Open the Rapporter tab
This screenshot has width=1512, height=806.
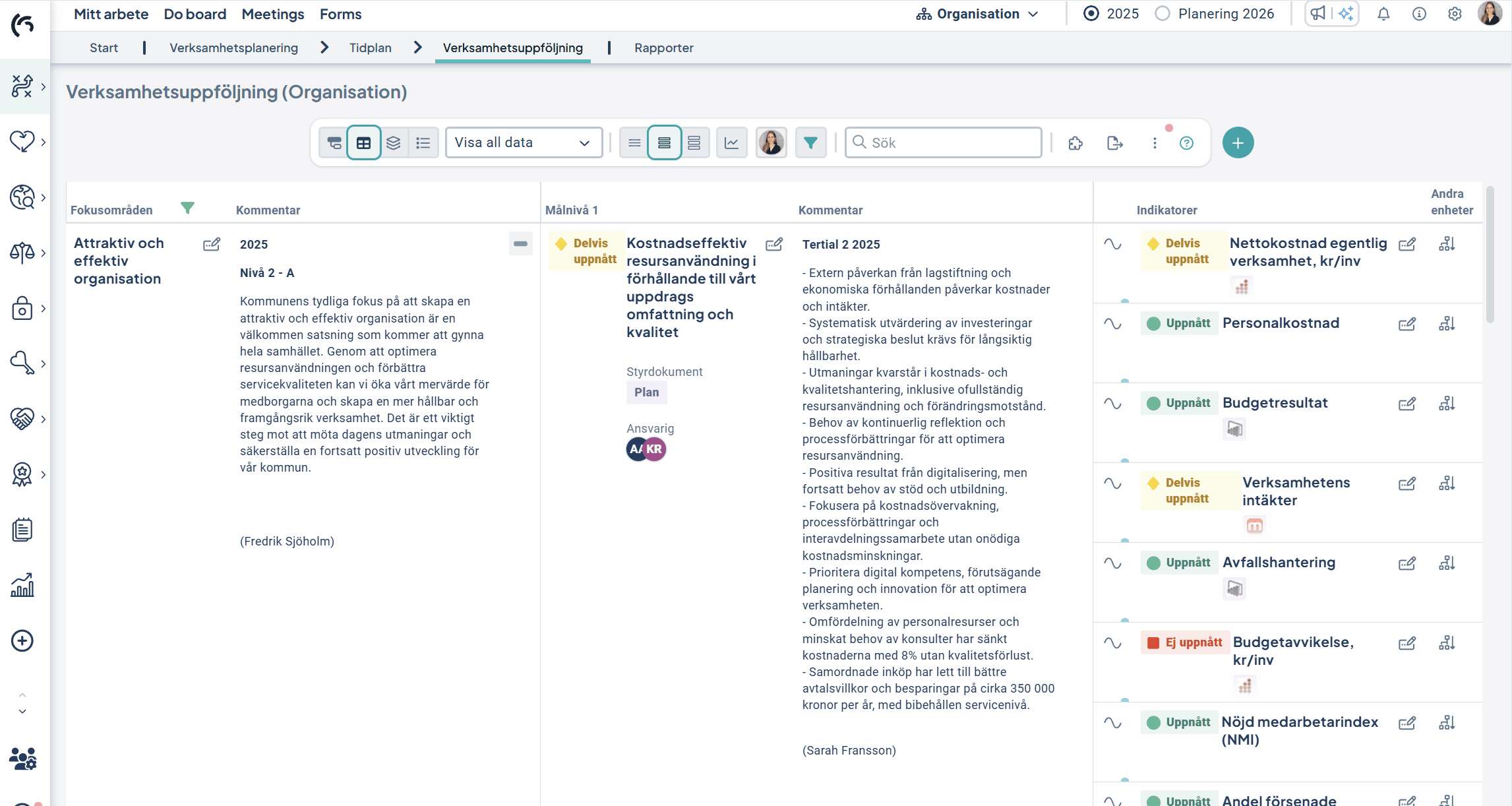pos(663,47)
